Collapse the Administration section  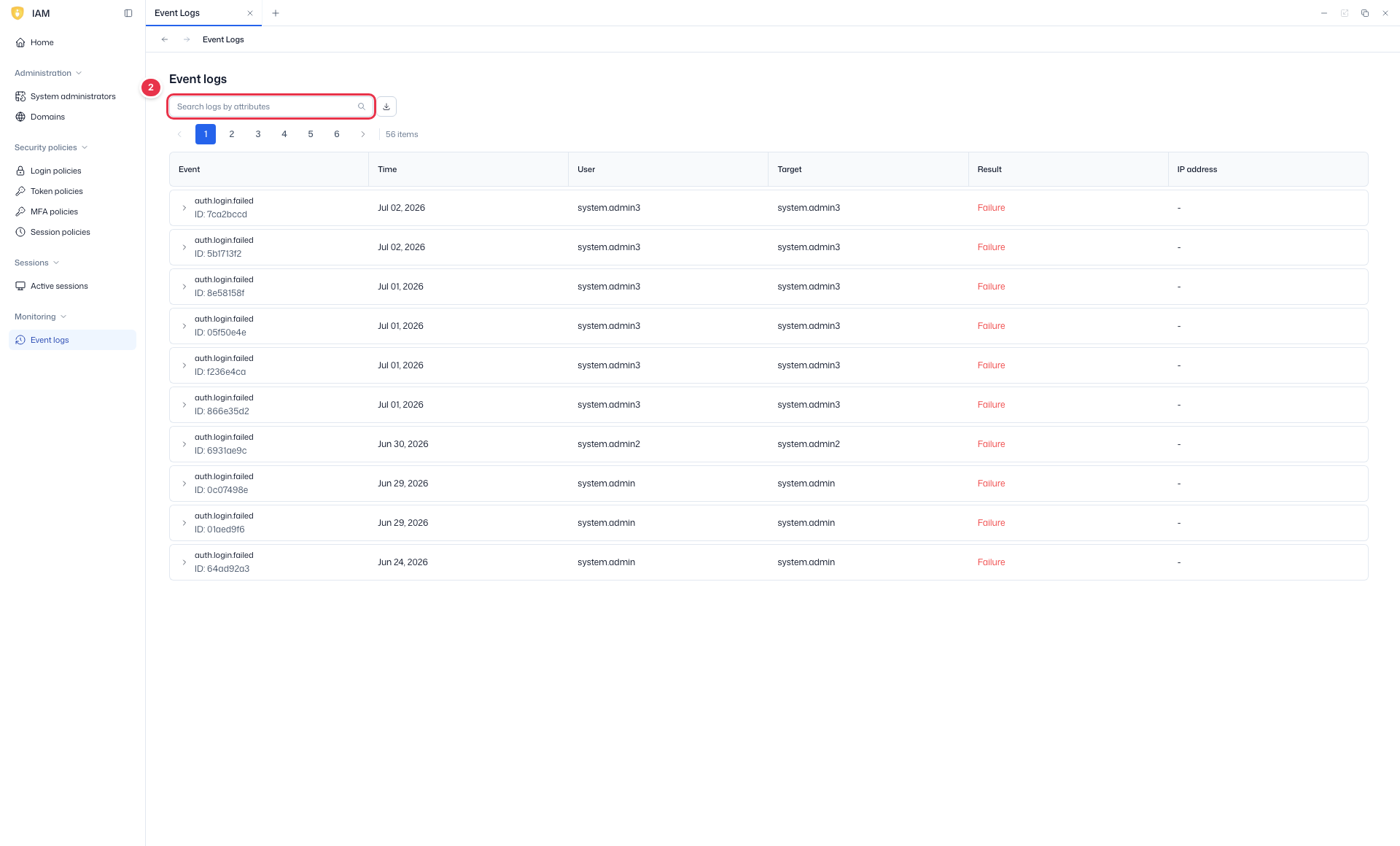coord(48,73)
